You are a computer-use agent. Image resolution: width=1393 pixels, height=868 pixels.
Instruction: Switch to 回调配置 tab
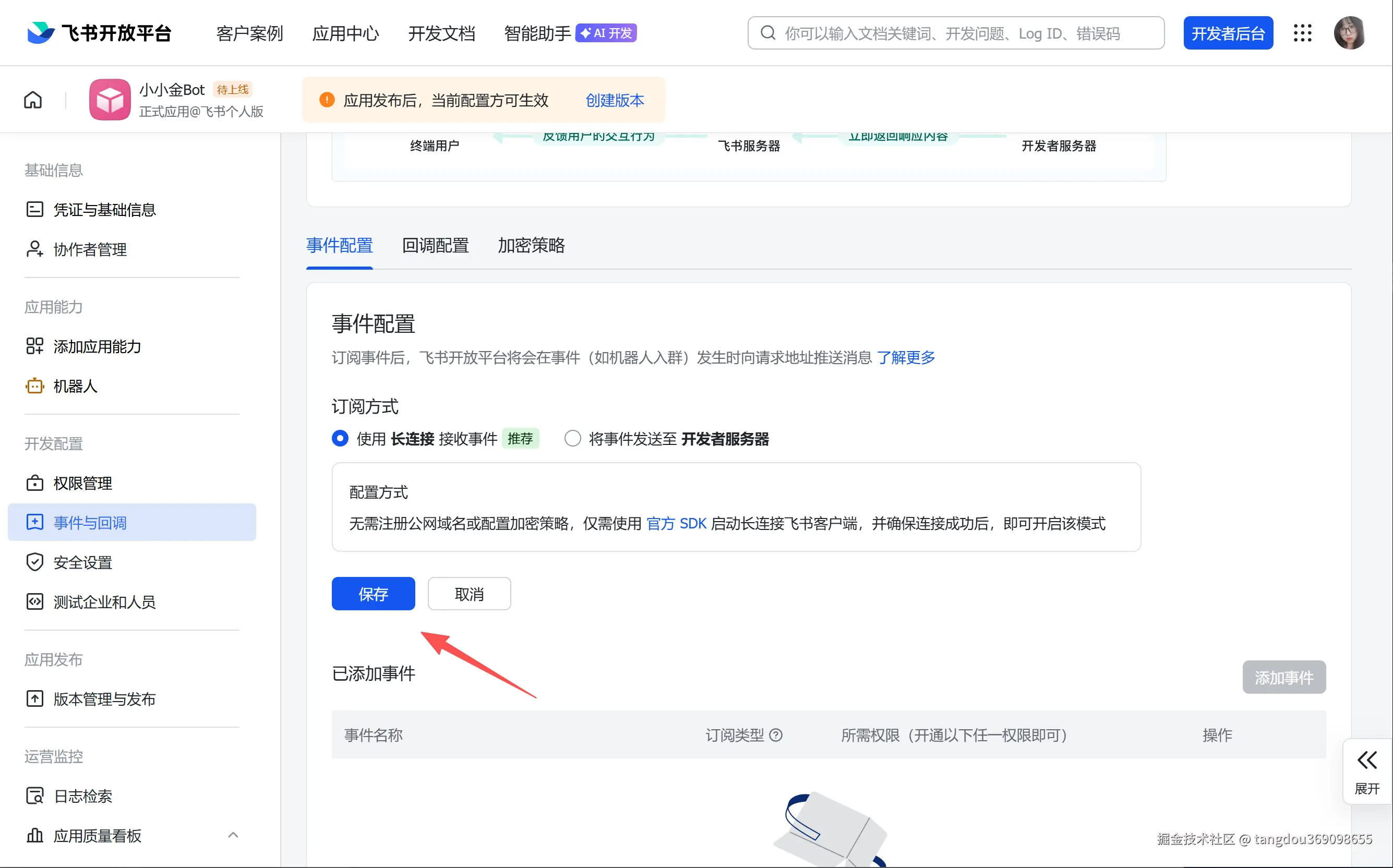click(435, 246)
